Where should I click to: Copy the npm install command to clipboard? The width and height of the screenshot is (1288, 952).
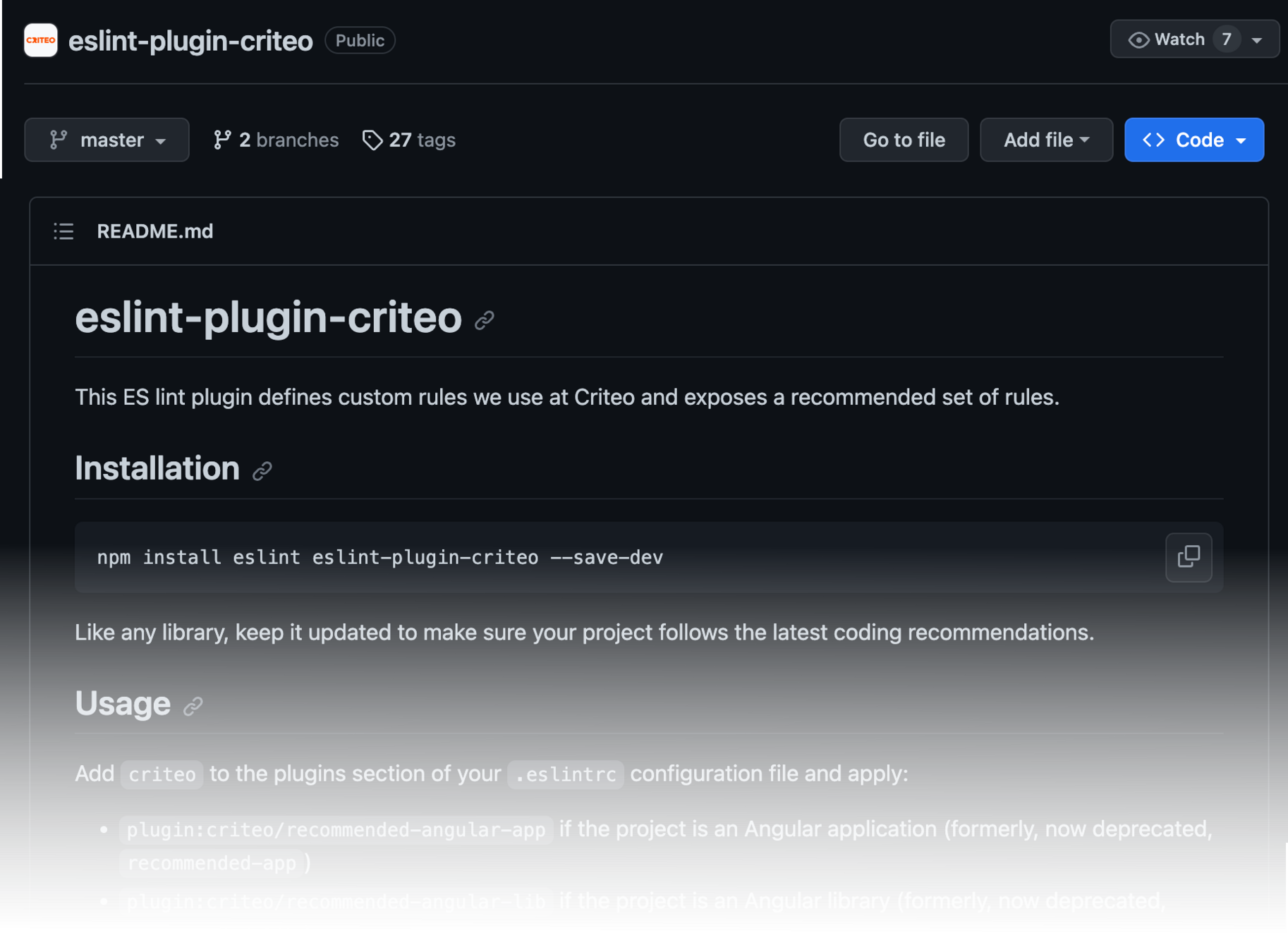1189,557
